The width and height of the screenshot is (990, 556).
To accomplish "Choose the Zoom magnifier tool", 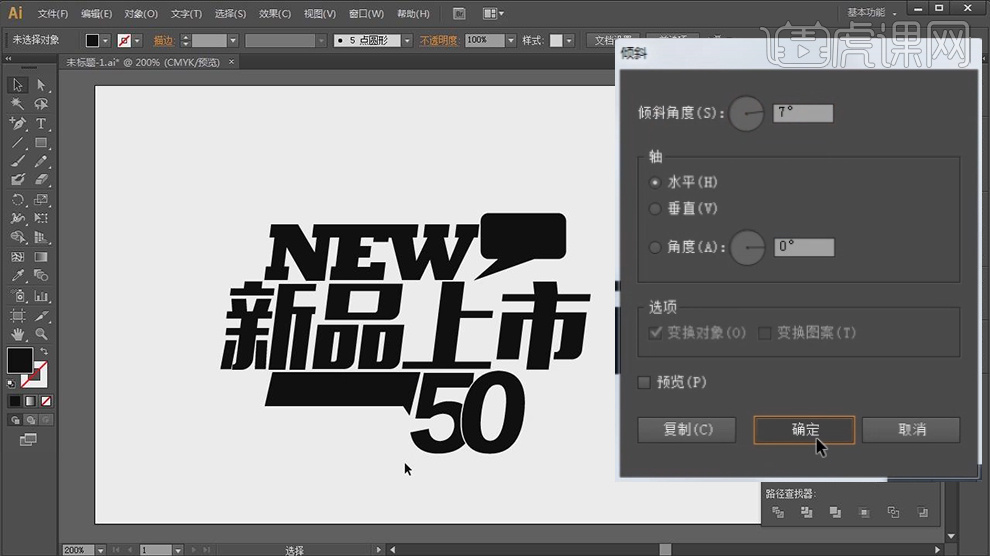I will pyautogui.click(x=41, y=333).
